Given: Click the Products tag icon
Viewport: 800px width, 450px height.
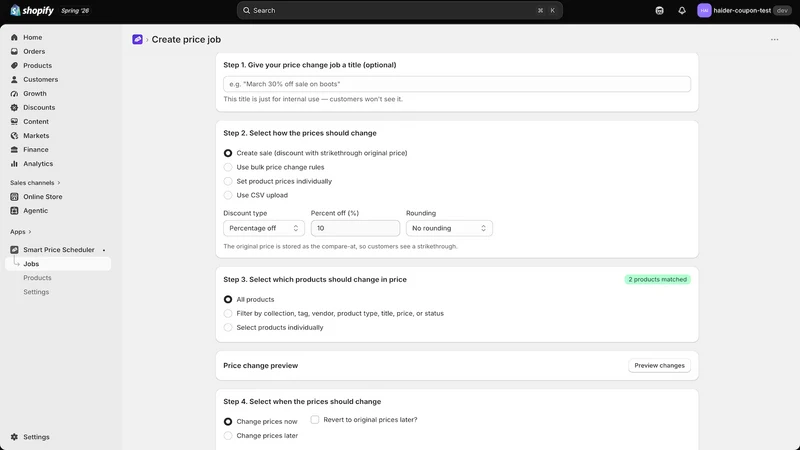Looking at the screenshot, I should (x=14, y=65).
